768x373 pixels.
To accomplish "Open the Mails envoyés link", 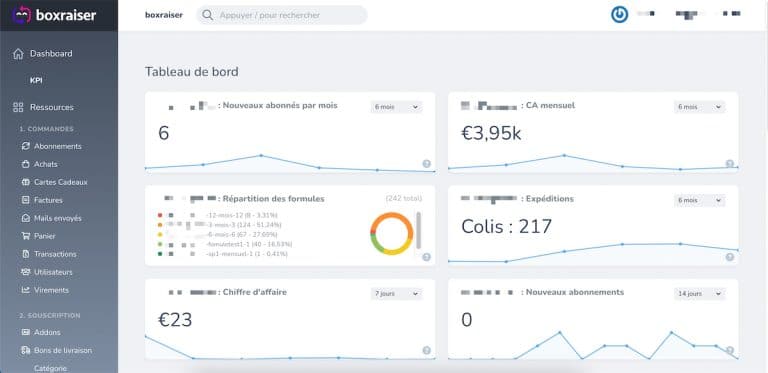I will [x=58, y=218].
